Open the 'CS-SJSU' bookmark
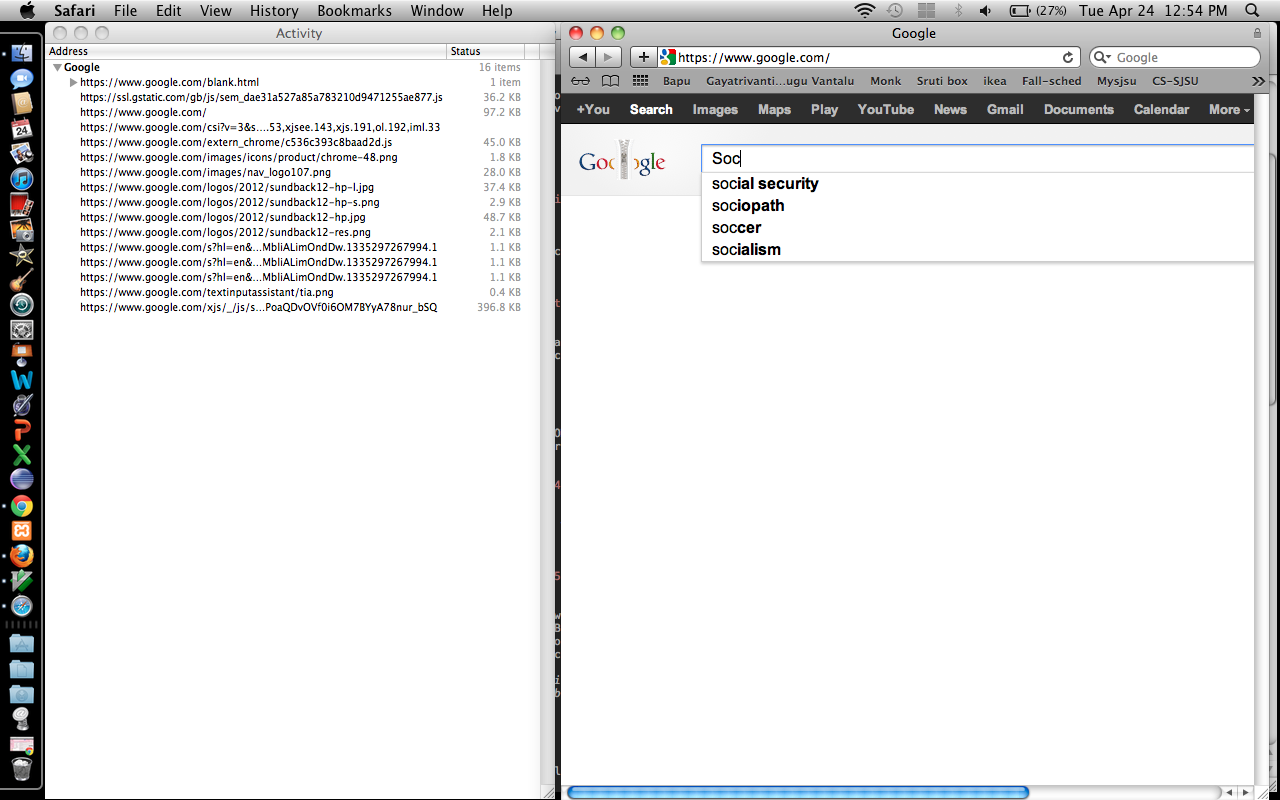The height and width of the screenshot is (800, 1280). (x=1175, y=81)
